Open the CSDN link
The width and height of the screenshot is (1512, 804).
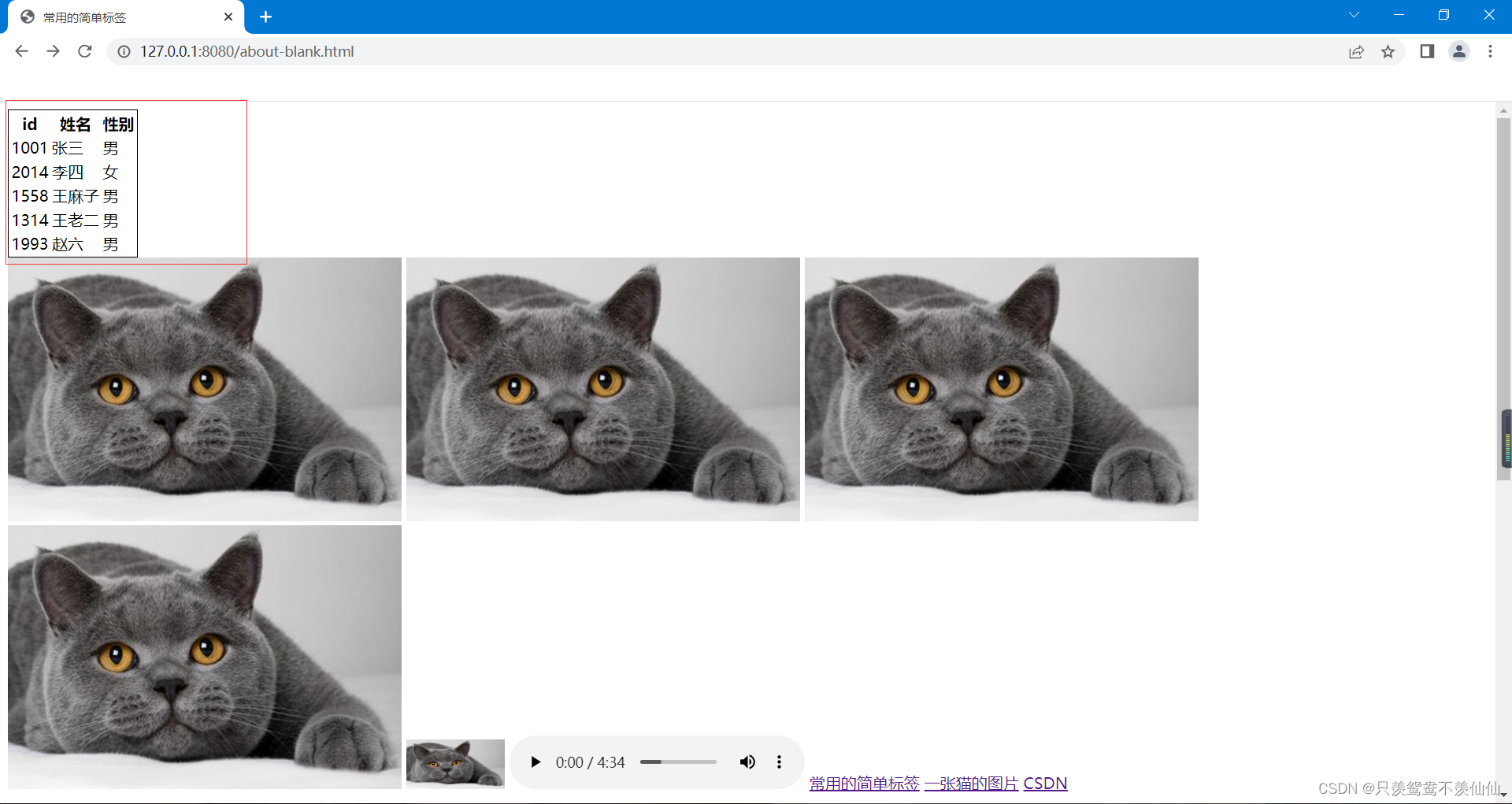(x=1045, y=784)
